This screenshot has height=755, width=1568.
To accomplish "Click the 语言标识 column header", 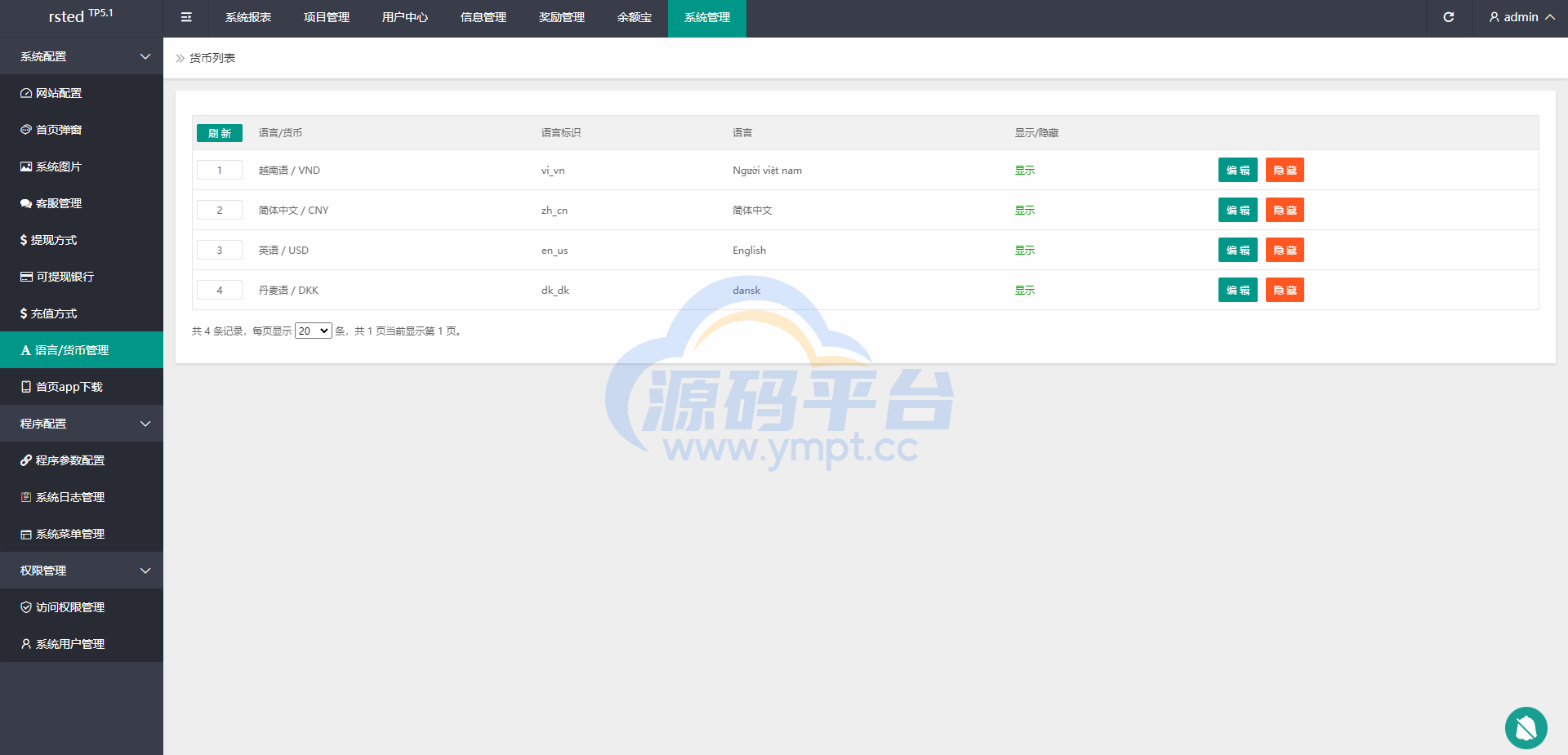I will click(x=561, y=133).
